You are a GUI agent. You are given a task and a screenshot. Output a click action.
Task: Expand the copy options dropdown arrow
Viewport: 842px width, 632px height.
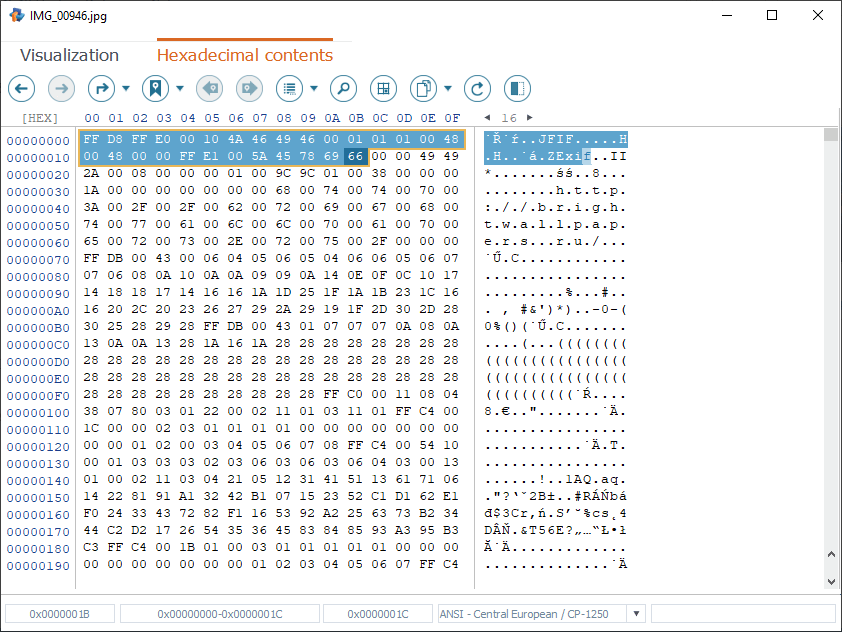point(448,88)
